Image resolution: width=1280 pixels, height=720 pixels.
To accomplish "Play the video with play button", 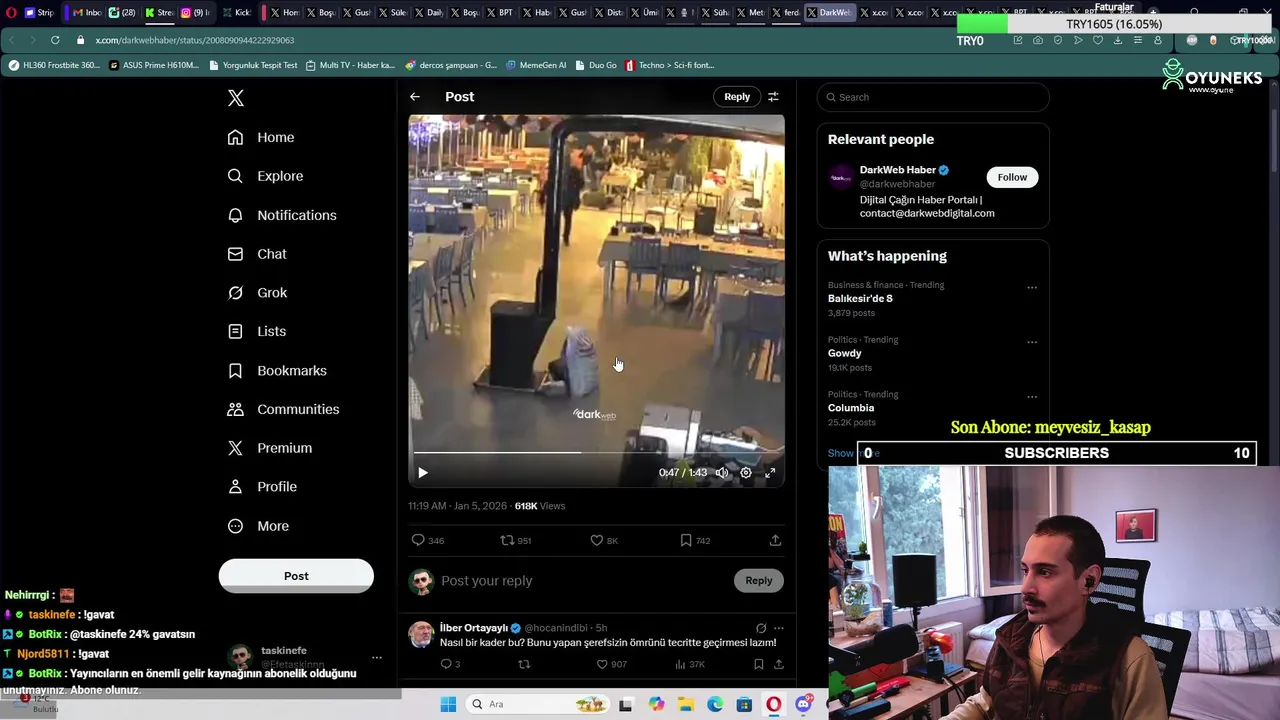I will pos(422,472).
